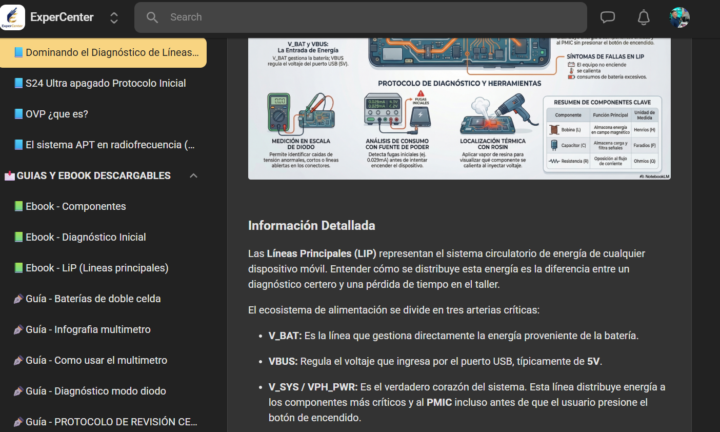Click the magnifier icon in search bar
The height and width of the screenshot is (432, 720).
[152, 17]
